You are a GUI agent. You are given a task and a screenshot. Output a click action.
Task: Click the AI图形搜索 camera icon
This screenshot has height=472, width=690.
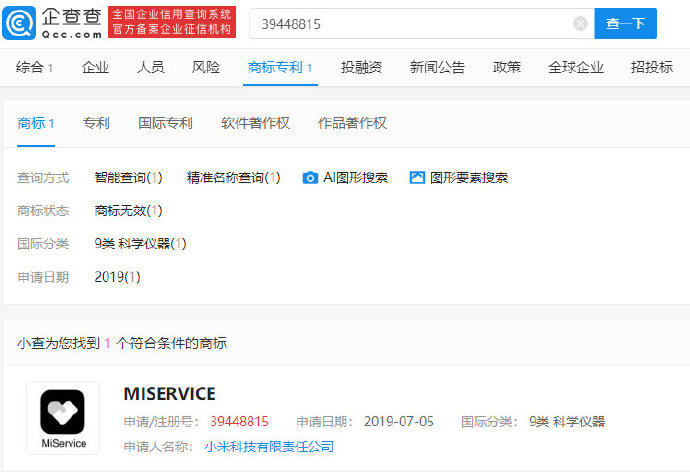[x=310, y=178]
